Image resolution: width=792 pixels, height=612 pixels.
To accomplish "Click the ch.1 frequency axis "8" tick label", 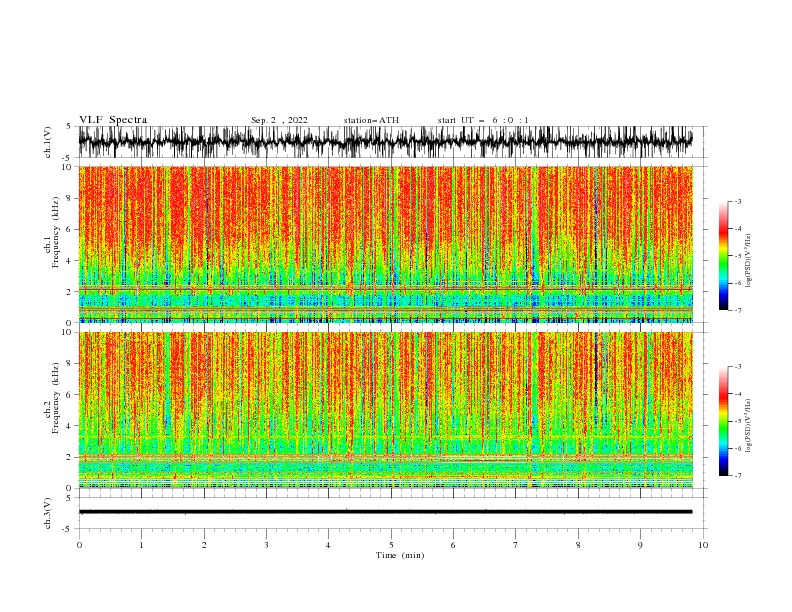I will click(70, 198).
